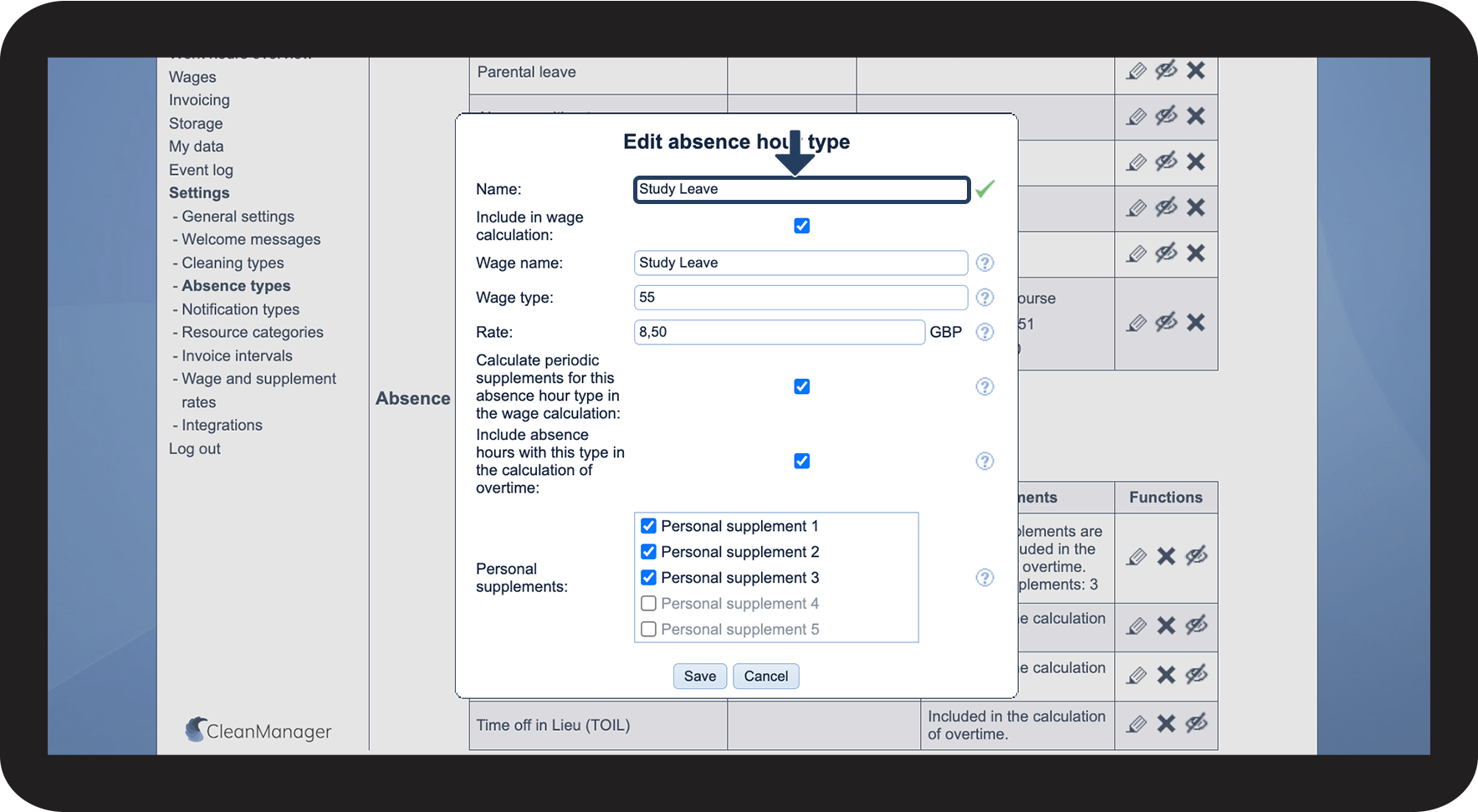Uncheck Include in wage calculation
Image resolution: width=1478 pixels, height=812 pixels.
[801, 226]
